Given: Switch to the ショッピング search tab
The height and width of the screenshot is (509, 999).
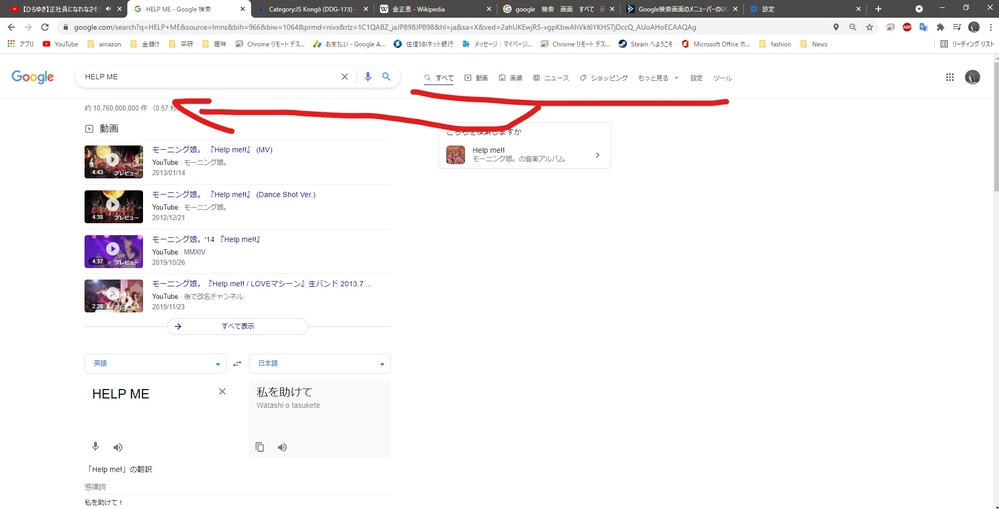Looking at the screenshot, I should point(603,78).
